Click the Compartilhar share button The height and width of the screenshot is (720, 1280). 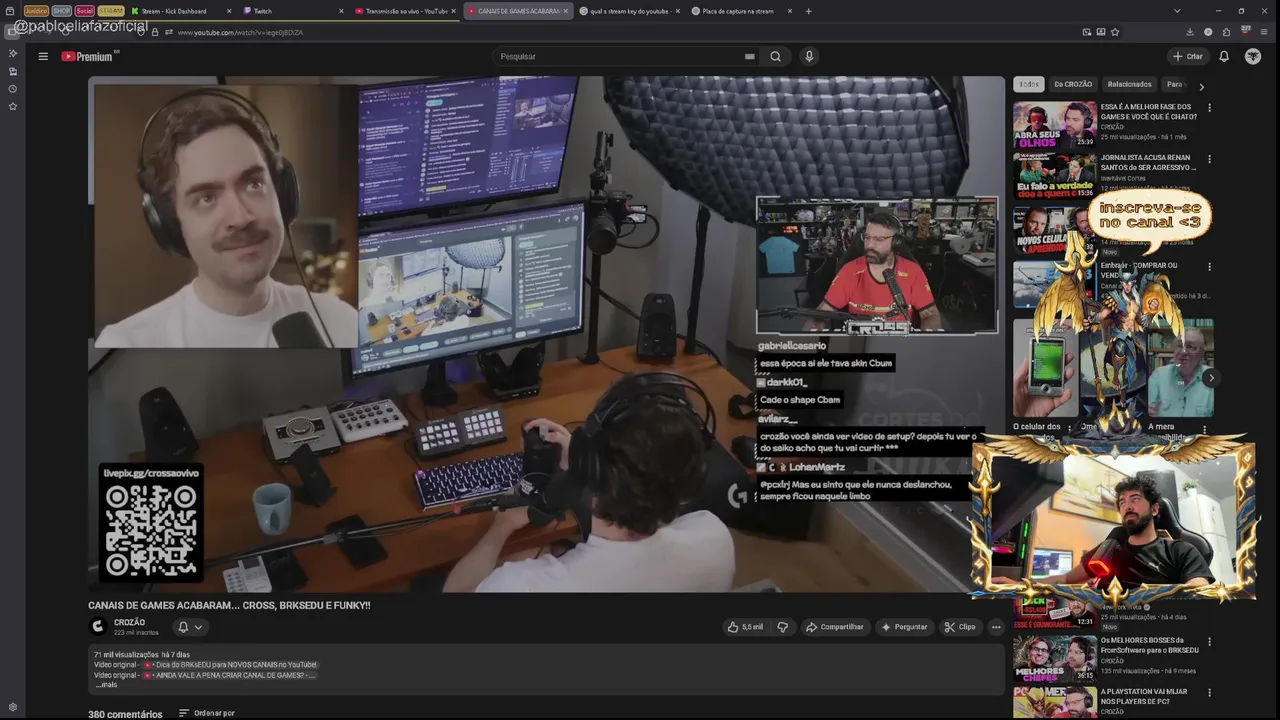click(x=835, y=627)
